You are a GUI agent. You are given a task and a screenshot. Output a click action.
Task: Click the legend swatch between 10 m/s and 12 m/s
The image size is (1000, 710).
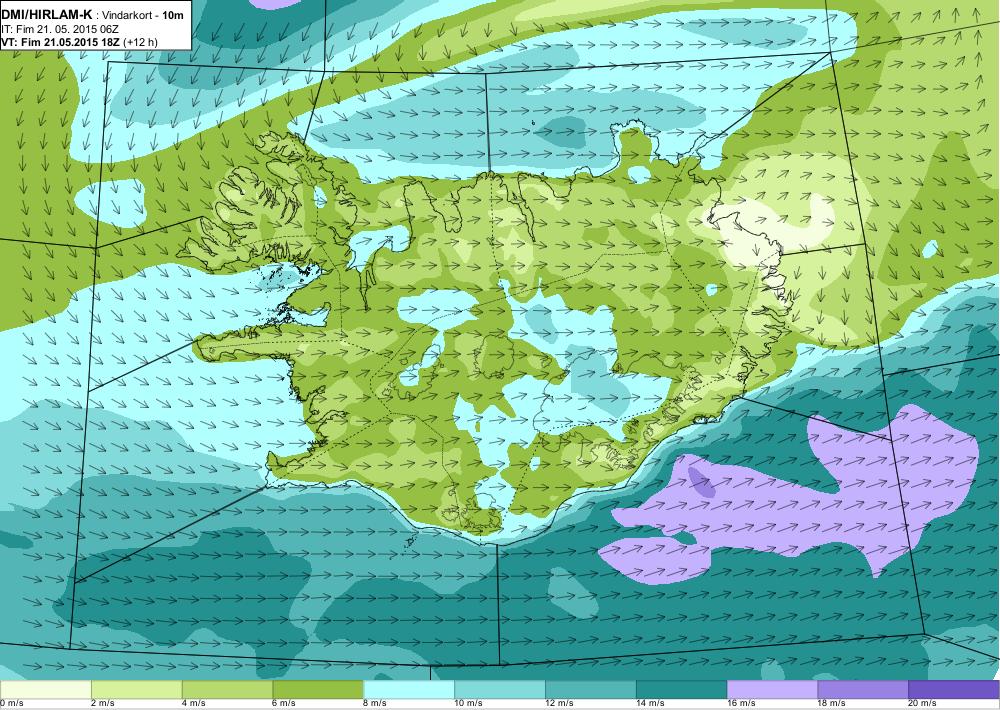tap(499, 690)
